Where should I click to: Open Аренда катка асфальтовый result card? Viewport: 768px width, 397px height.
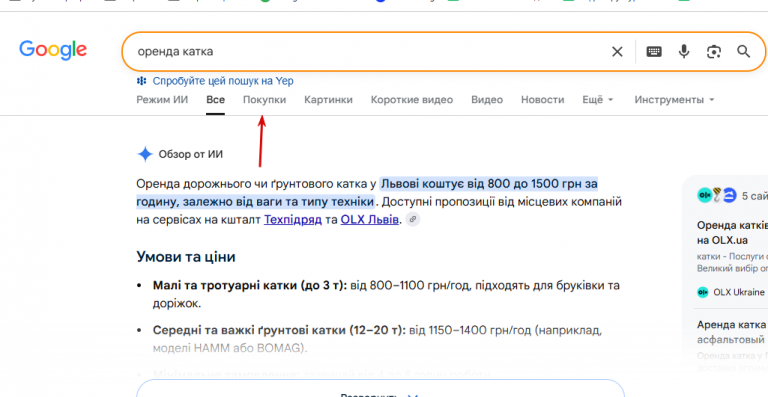[732, 332]
